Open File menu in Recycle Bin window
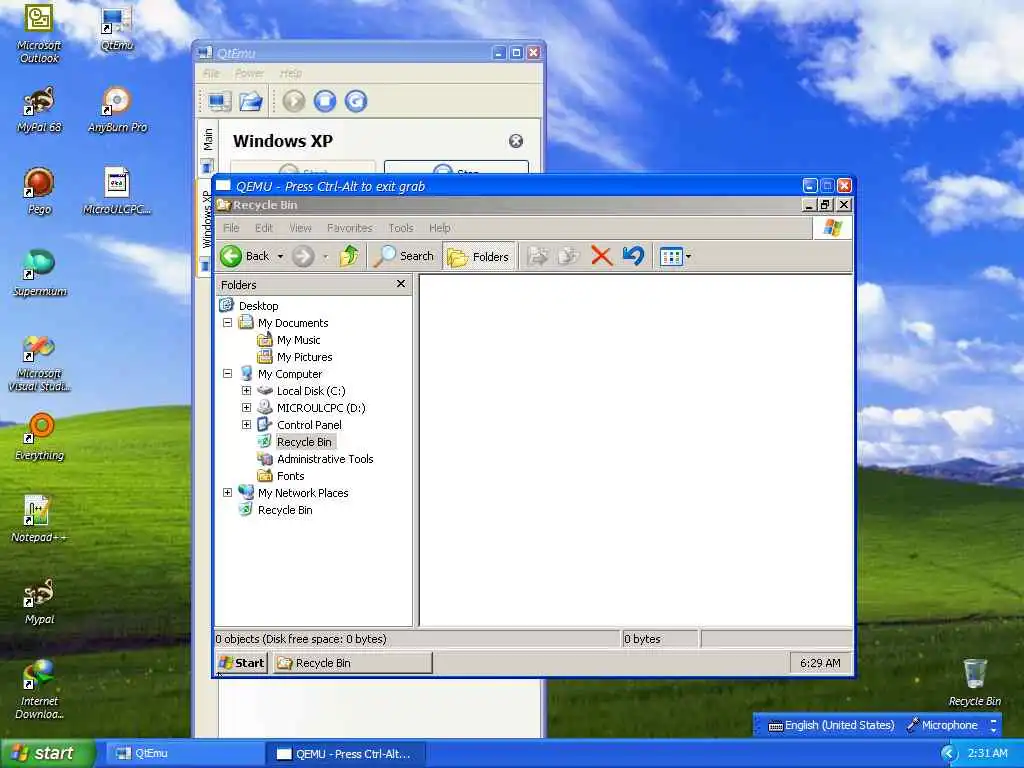This screenshot has width=1024, height=768. [231, 228]
